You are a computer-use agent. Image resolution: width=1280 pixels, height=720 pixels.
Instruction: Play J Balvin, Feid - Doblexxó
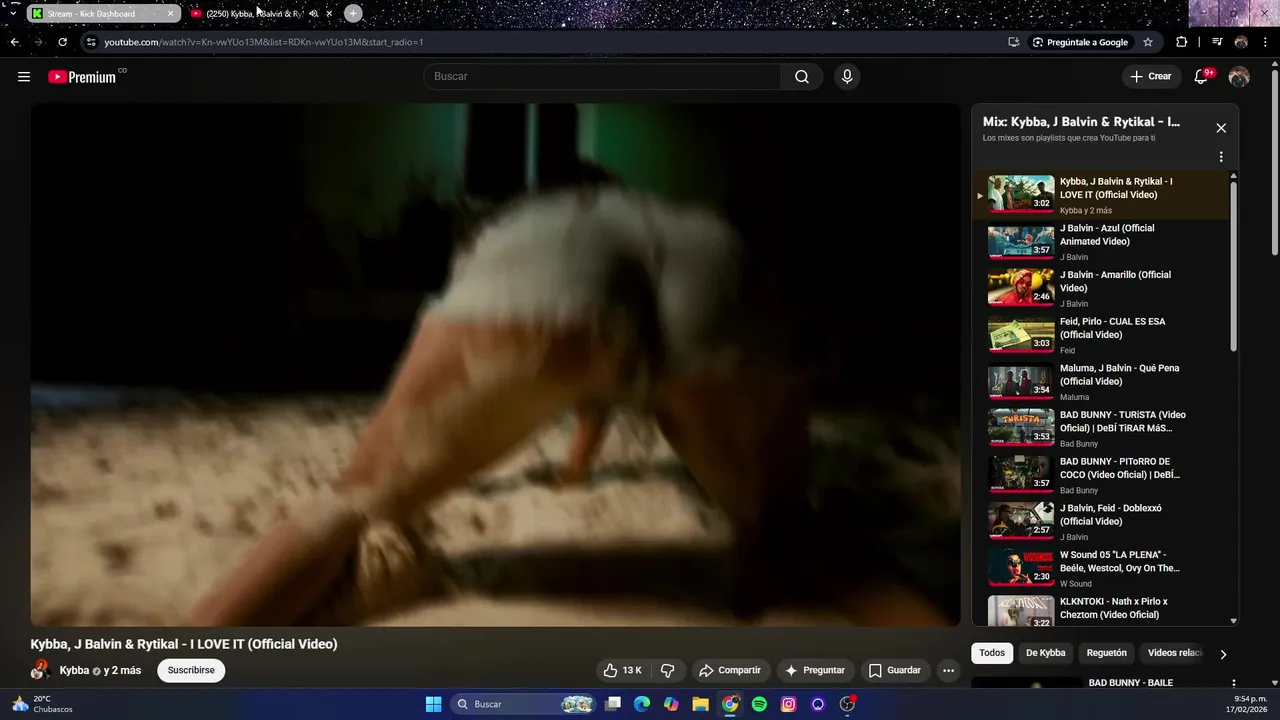click(1100, 522)
